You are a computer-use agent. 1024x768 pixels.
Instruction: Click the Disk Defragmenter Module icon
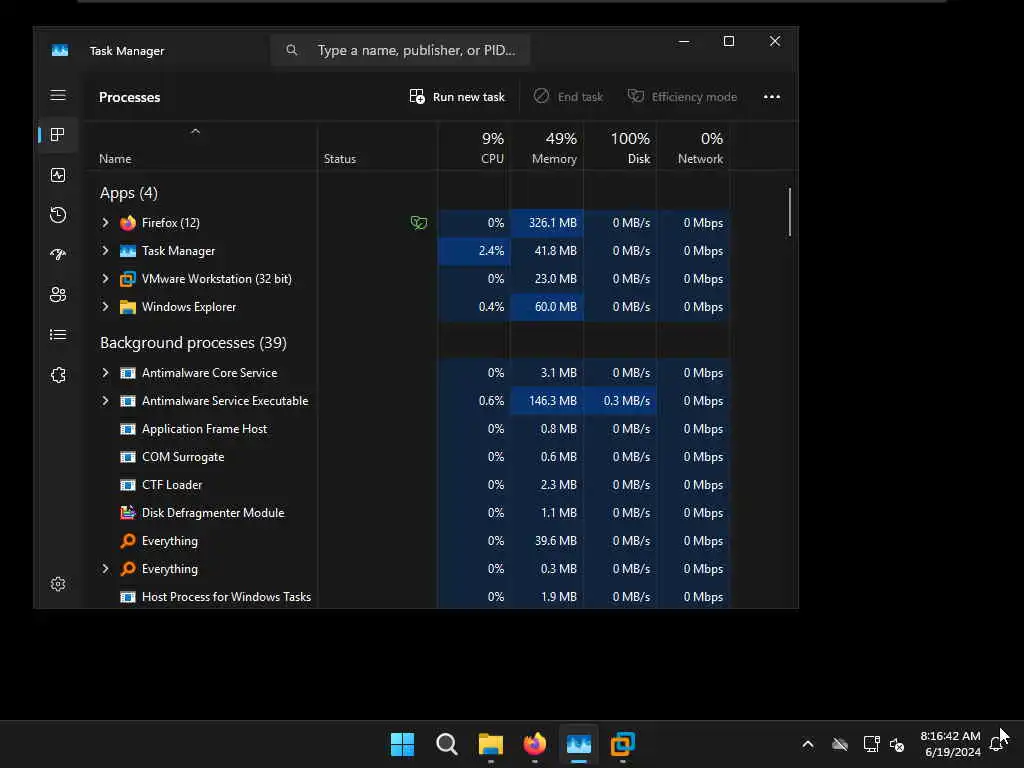pyautogui.click(x=128, y=513)
